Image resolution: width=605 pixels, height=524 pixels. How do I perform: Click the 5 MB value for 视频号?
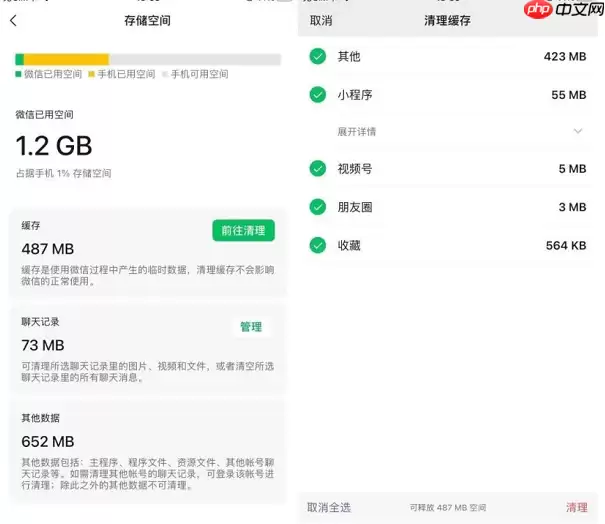(573, 169)
